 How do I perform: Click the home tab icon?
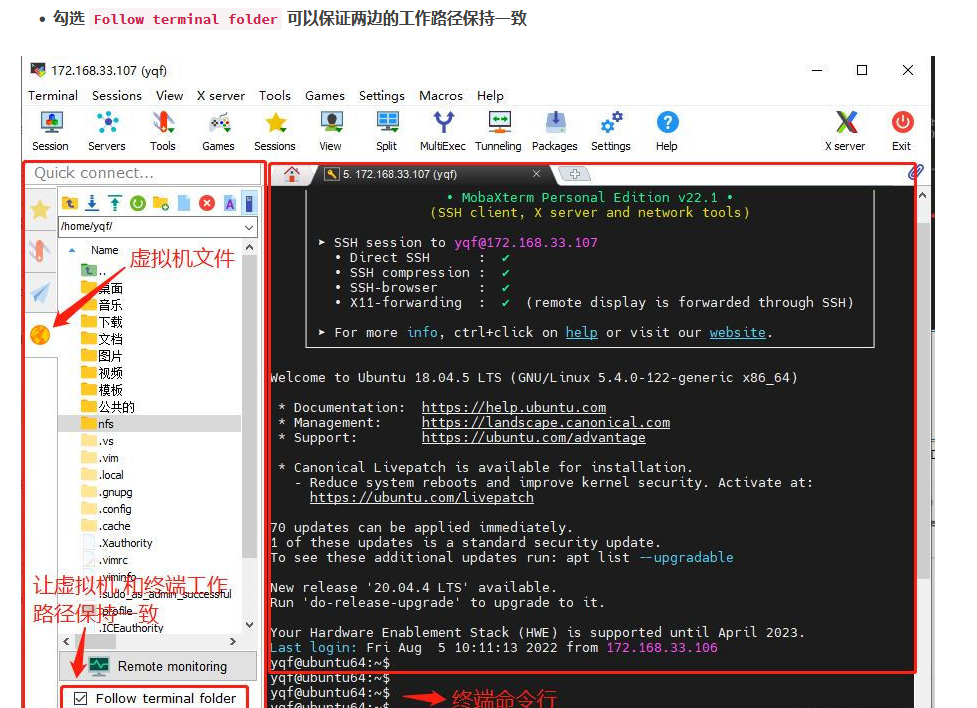[292, 175]
